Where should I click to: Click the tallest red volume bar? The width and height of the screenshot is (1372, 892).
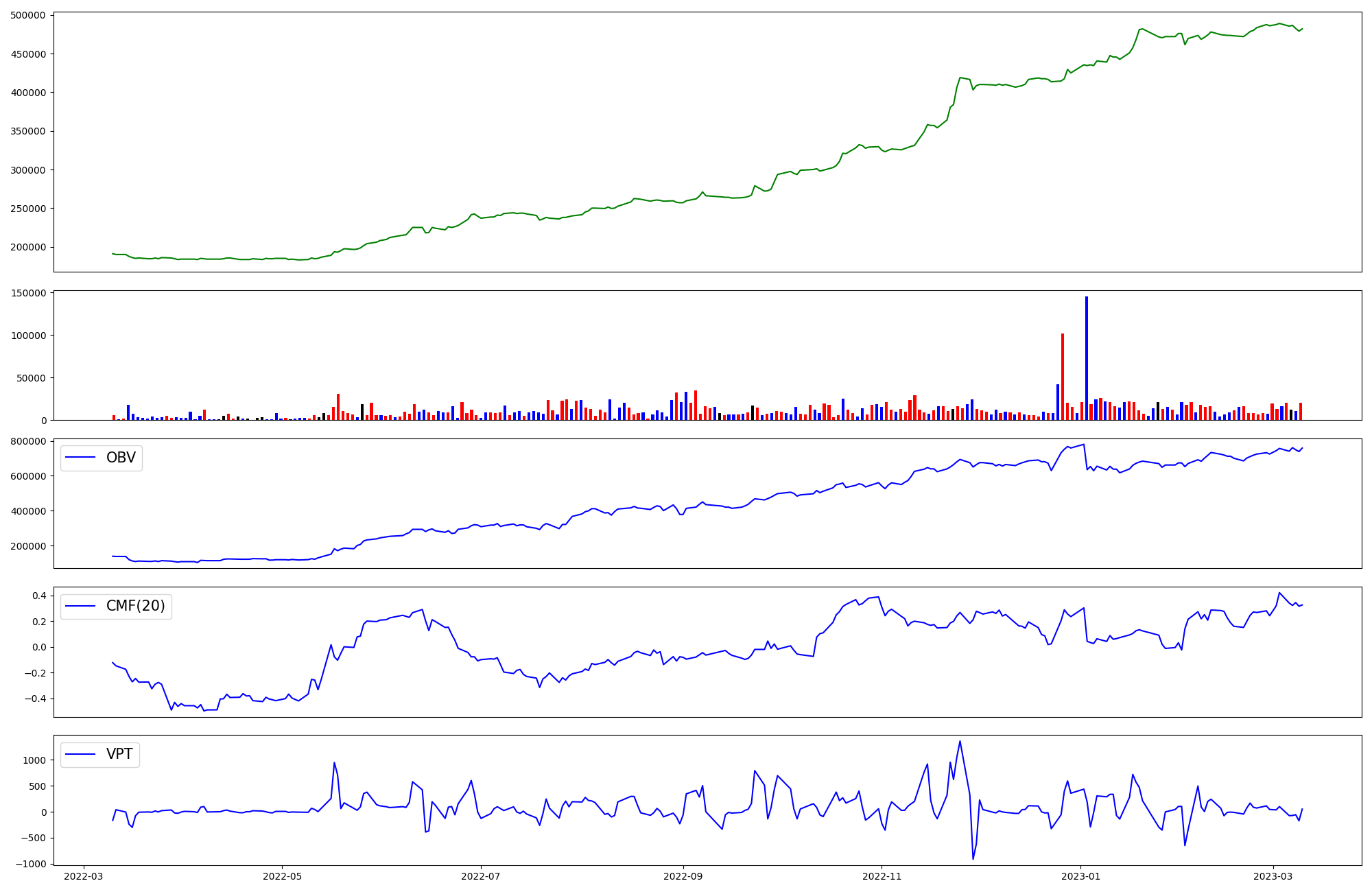click(x=1063, y=377)
